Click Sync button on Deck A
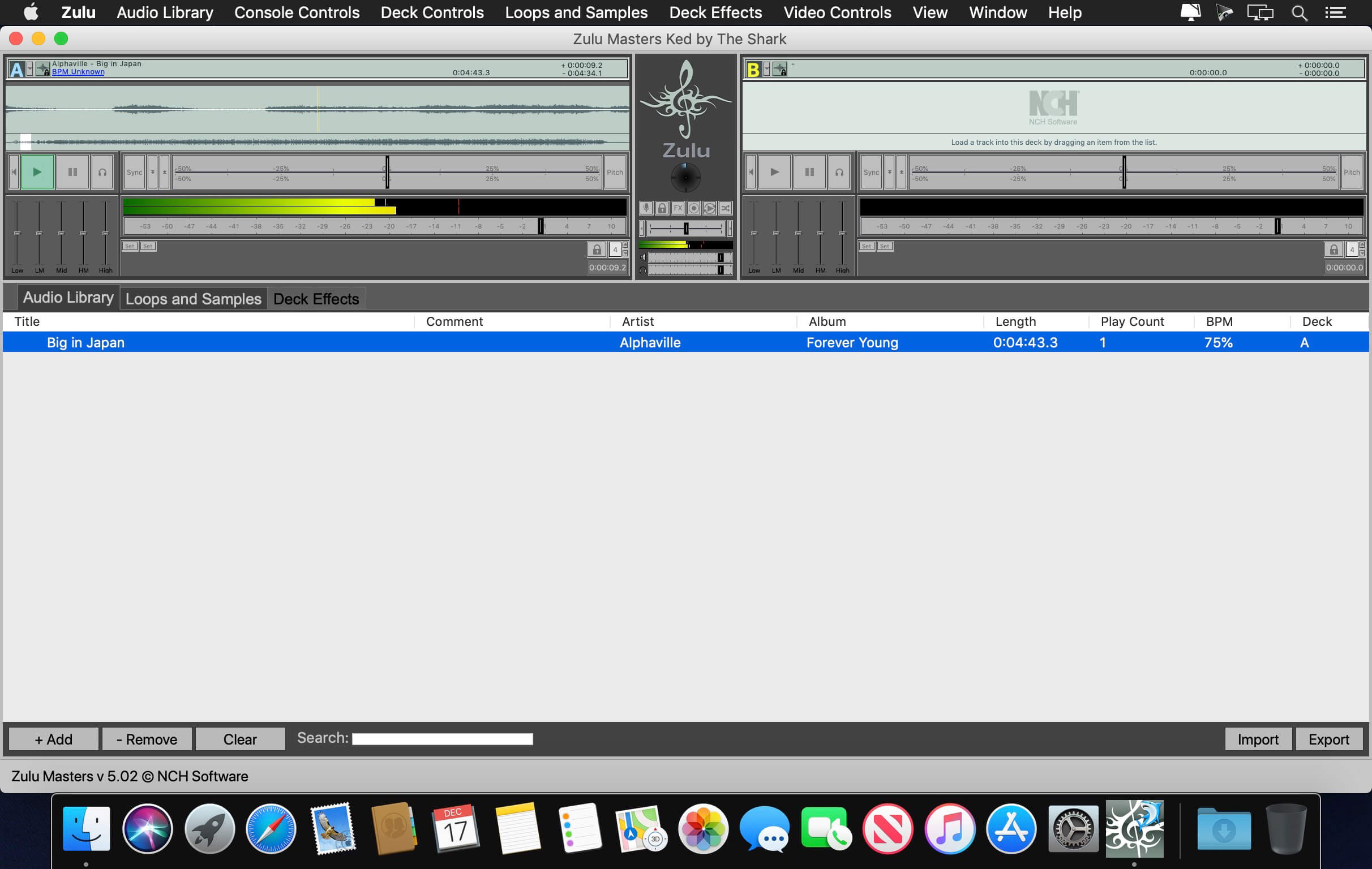The width and height of the screenshot is (1372, 869). tap(135, 172)
